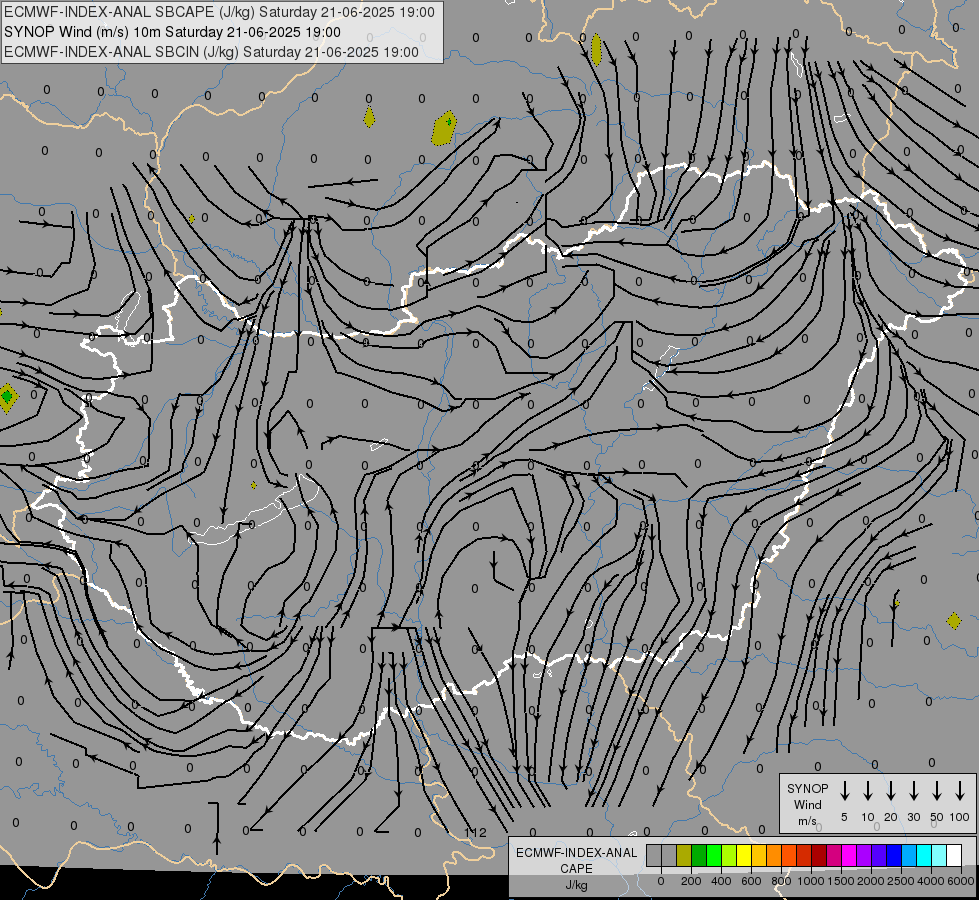
Task: Click the wind legend arrow above 5
Action: point(845,791)
